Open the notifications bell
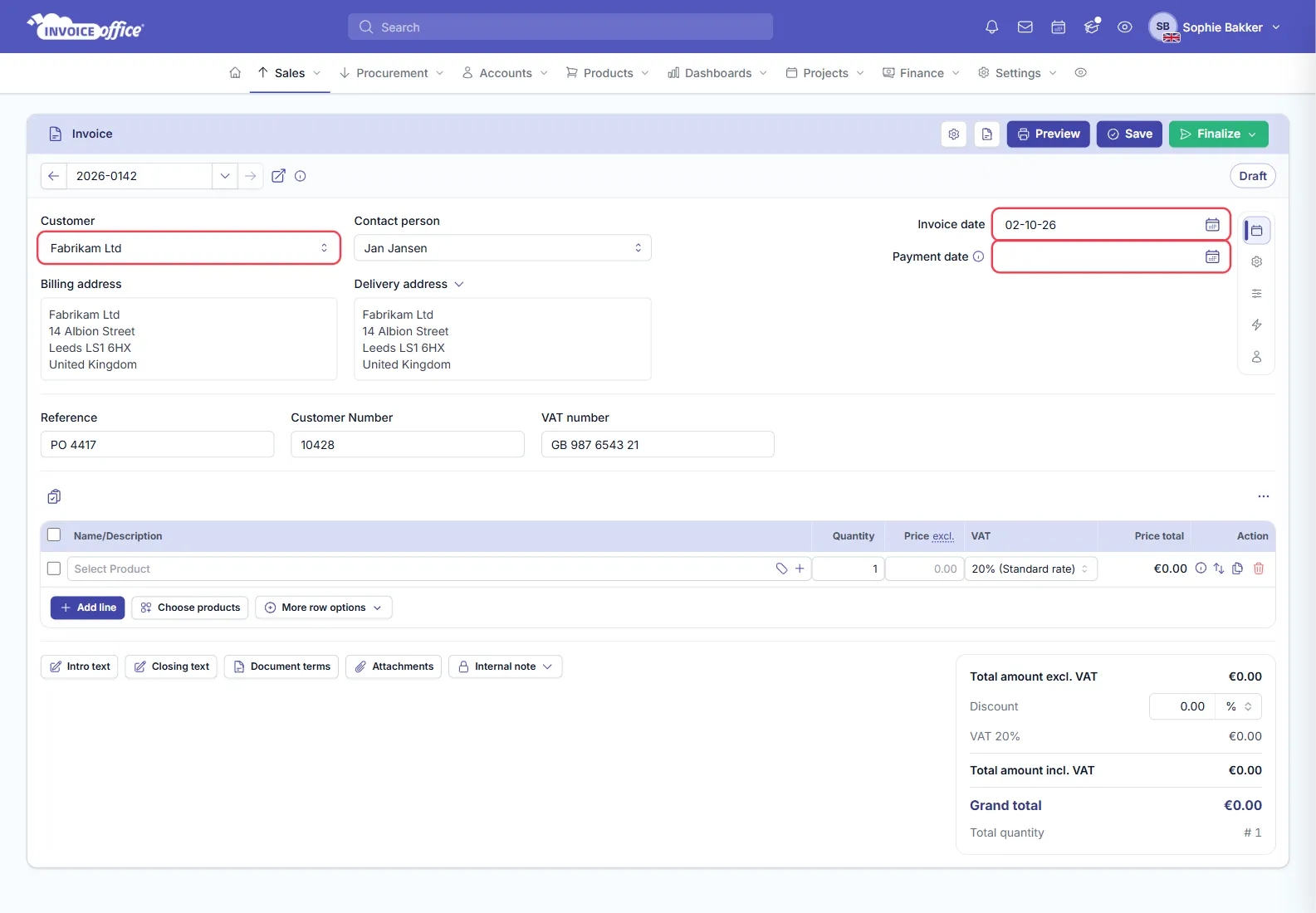 (x=991, y=27)
